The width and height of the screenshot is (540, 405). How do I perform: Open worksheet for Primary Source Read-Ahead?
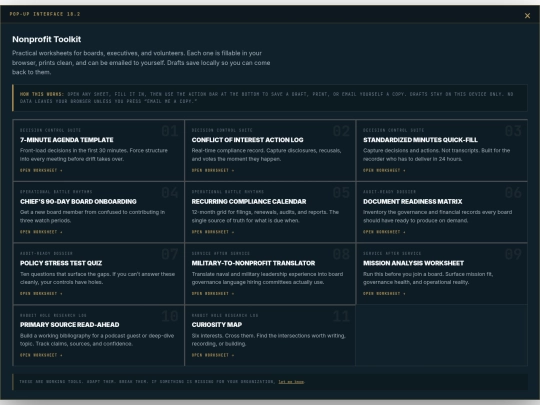pyautogui.click(x=41, y=355)
